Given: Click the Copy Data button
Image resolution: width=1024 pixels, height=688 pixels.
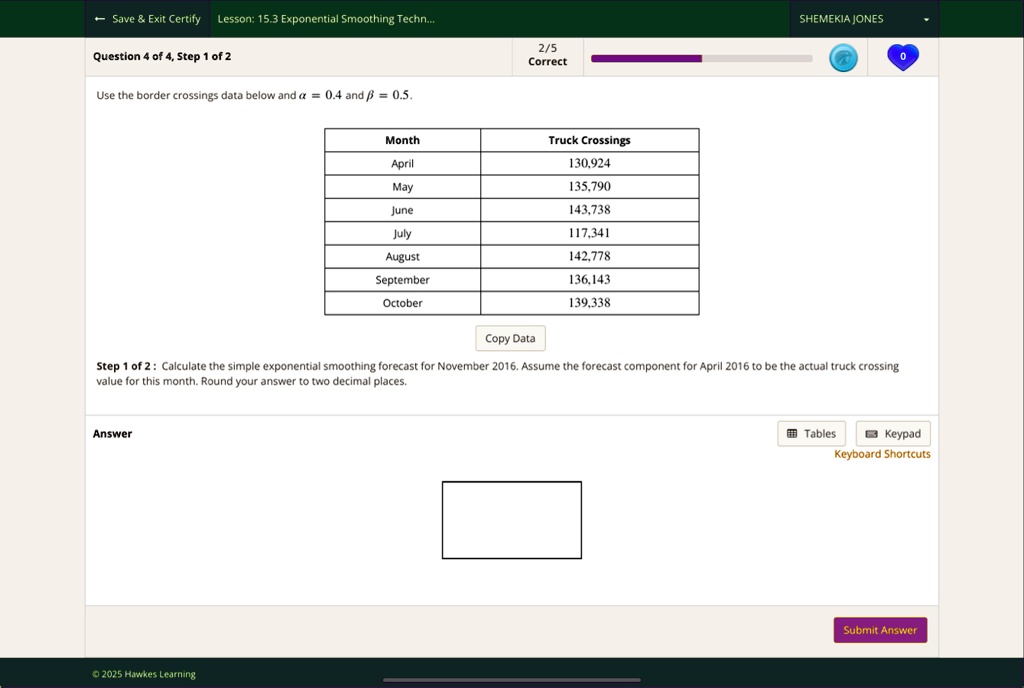Looking at the screenshot, I should coord(510,338).
